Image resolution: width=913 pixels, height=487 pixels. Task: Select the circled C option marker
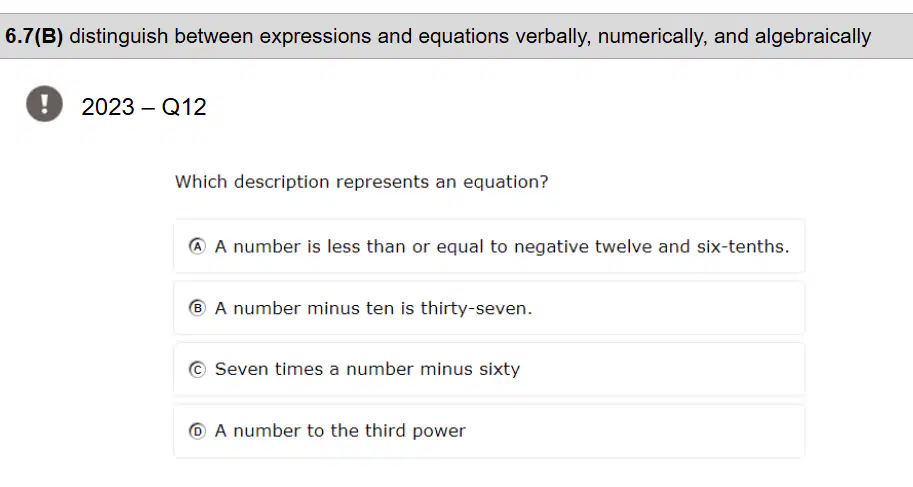197,369
